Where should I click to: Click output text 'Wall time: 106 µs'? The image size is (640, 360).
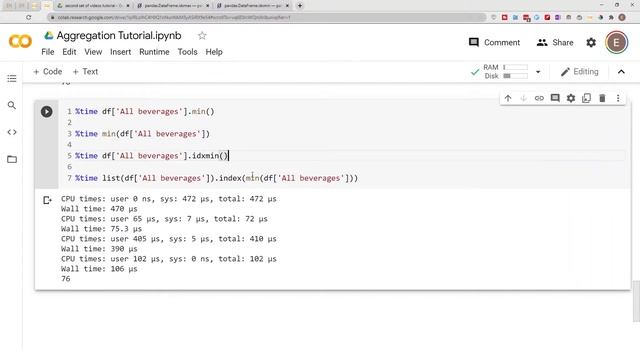pos(99,269)
